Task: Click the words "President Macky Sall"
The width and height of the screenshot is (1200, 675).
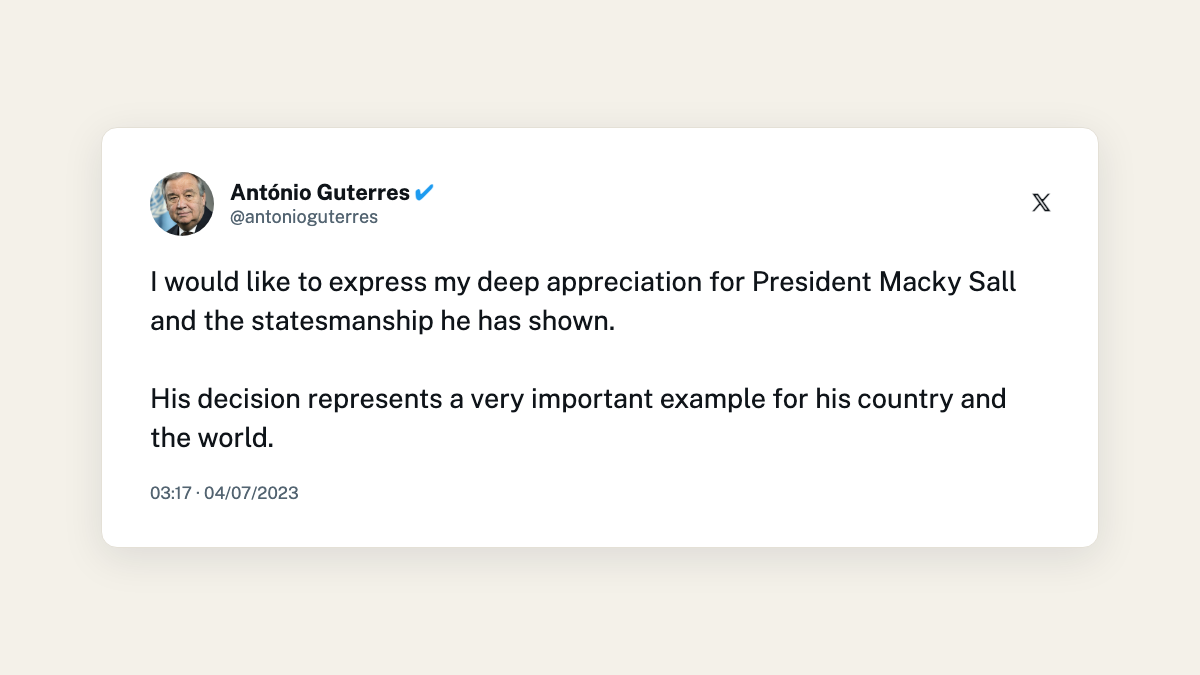Action: coord(884,282)
